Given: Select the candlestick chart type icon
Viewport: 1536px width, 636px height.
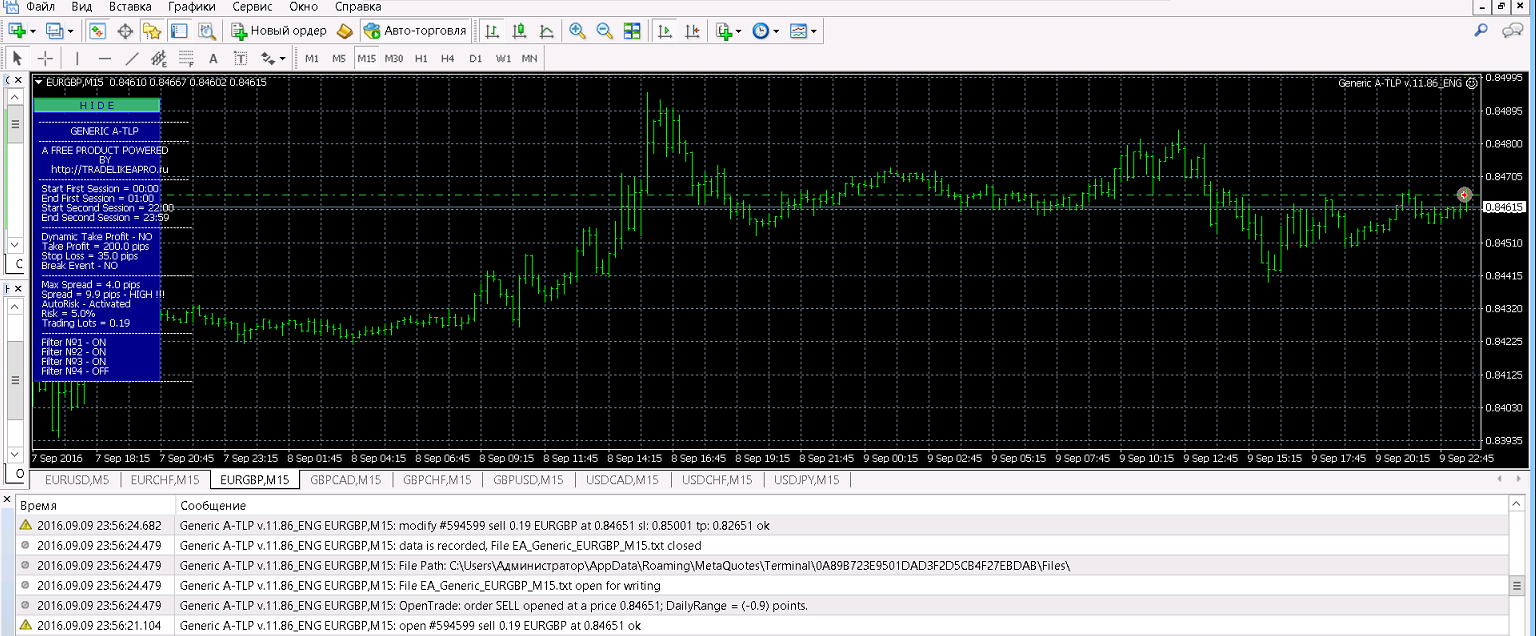Looking at the screenshot, I should point(518,31).
